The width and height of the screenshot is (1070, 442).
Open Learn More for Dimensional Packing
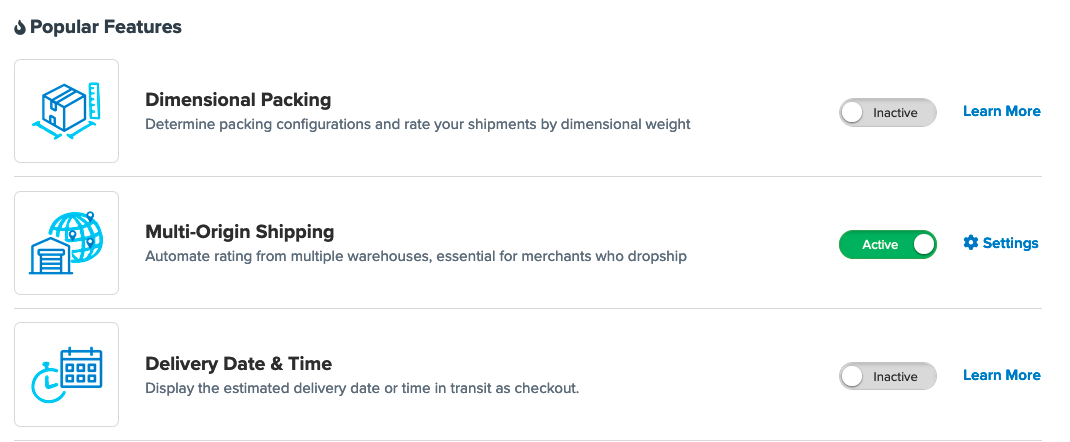(1001, 111)
